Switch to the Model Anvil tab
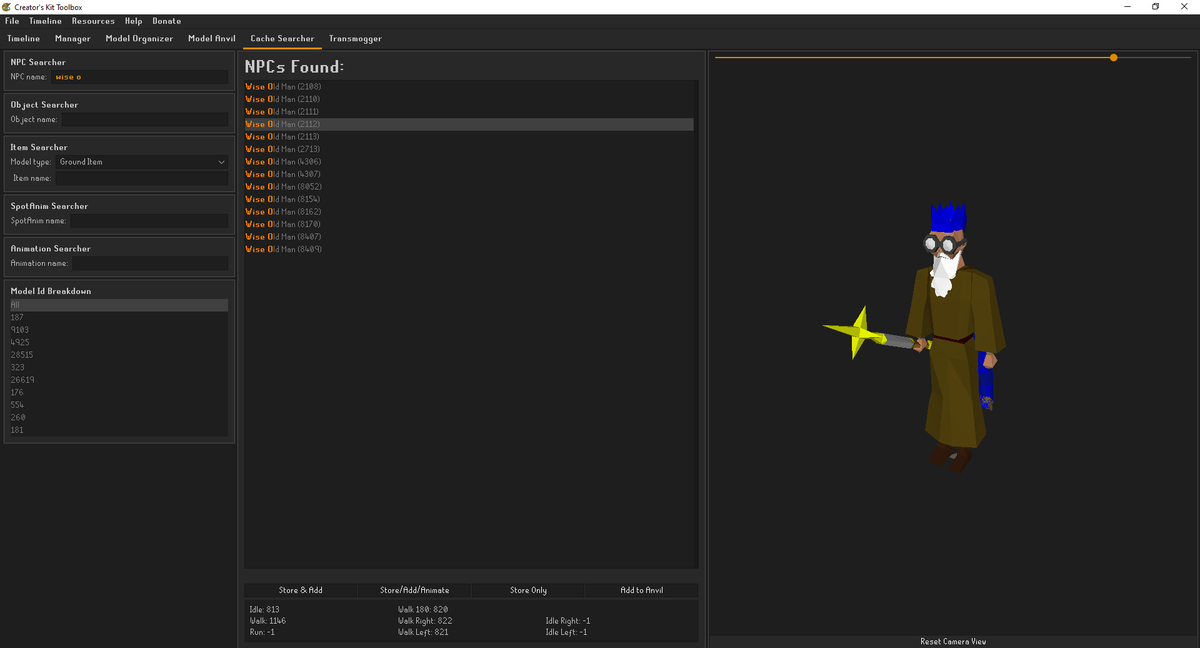The height and width of the screenshot is (648, 1200). [212, 39]
